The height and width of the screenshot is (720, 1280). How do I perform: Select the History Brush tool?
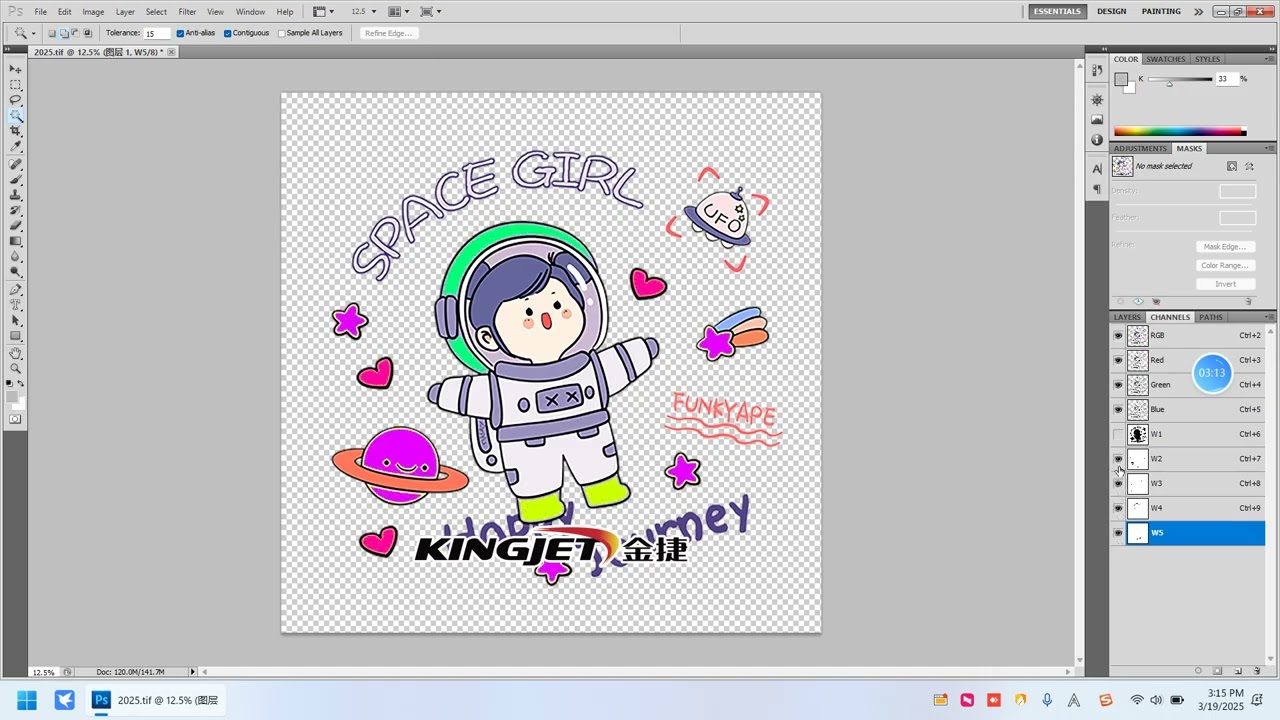click(15, 210)
